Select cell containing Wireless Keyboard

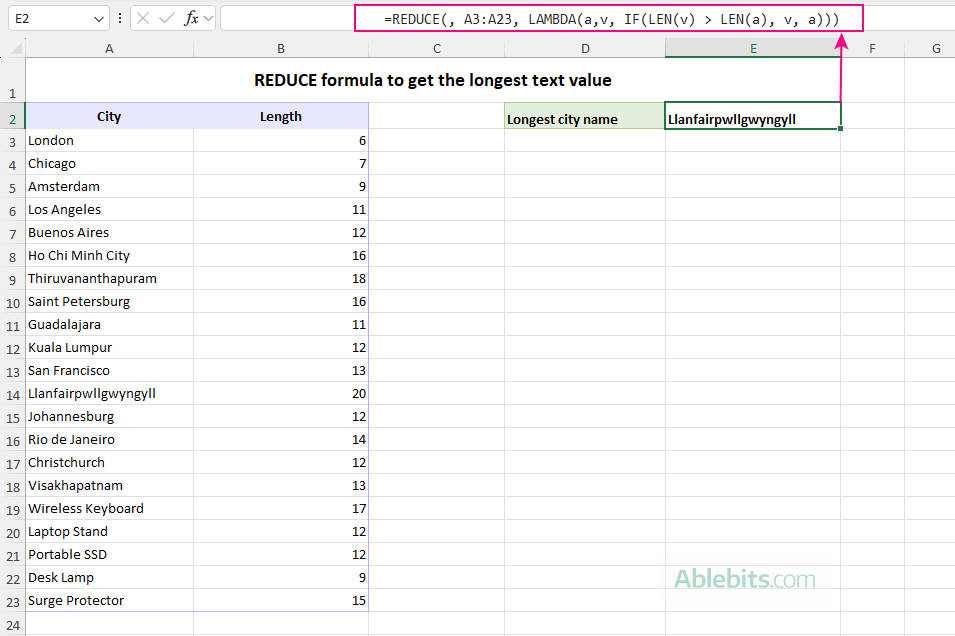click(109, 509)
